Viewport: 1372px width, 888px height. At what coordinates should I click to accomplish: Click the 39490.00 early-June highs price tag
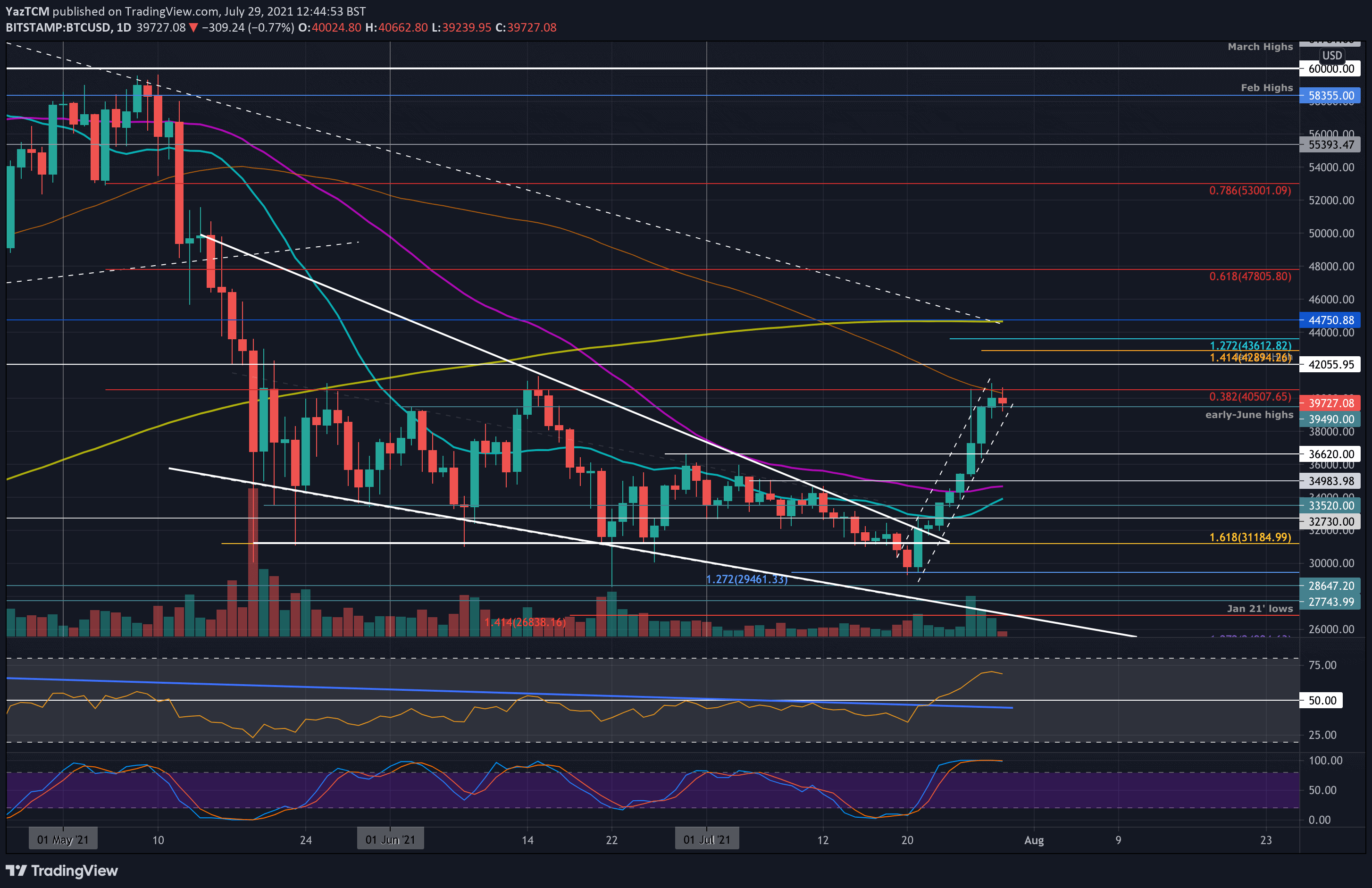pyautogui.click(x=1330, y=419)
